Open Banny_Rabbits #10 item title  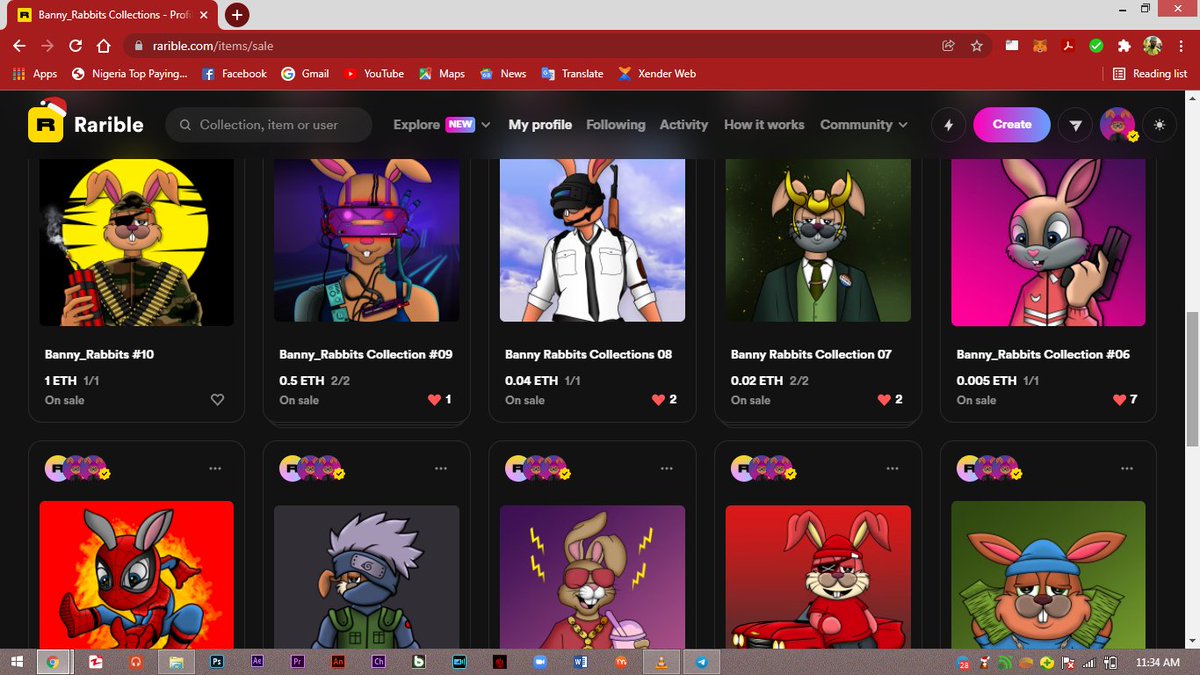99,354
